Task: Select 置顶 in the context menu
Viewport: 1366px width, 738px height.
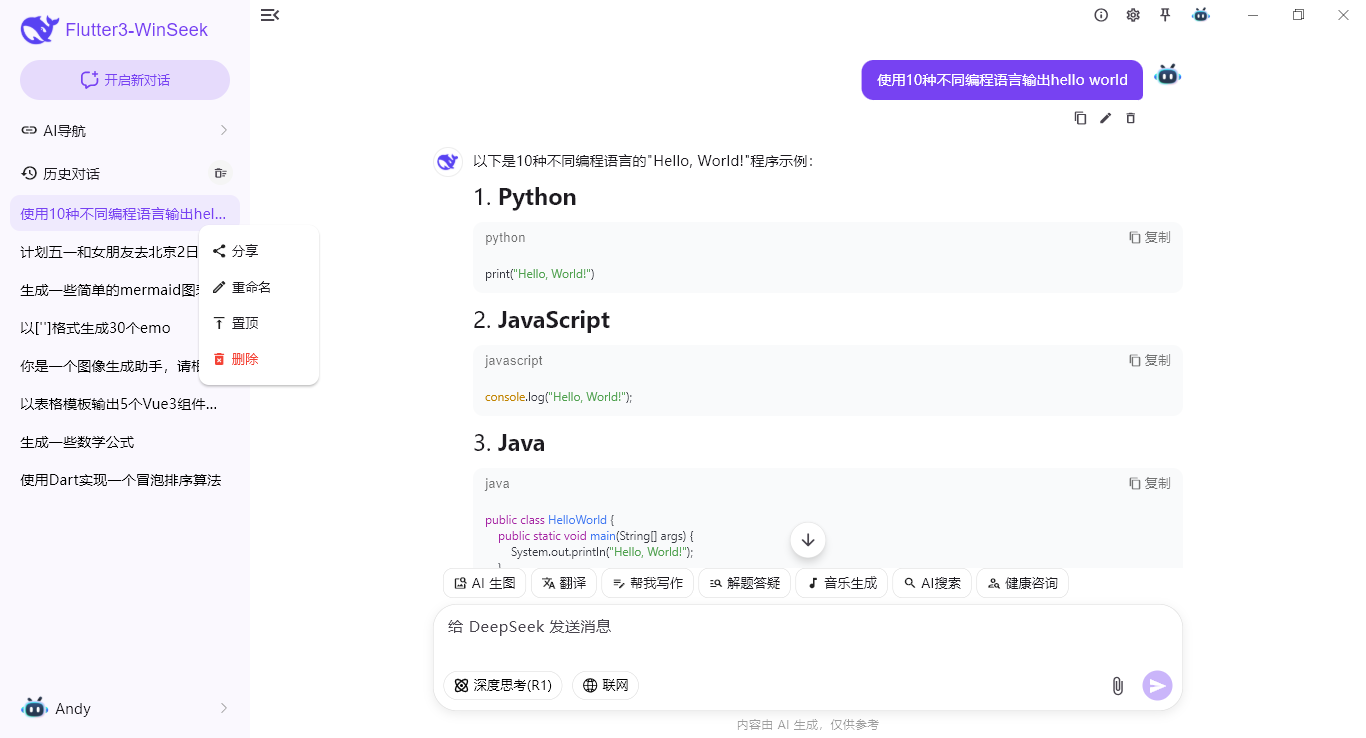Action: click(x=244, y=323)
